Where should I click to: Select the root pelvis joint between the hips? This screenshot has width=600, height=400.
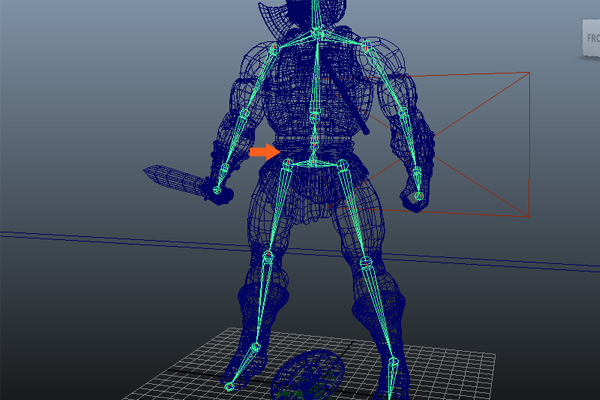pyautogui.click(x=313, y=163)
